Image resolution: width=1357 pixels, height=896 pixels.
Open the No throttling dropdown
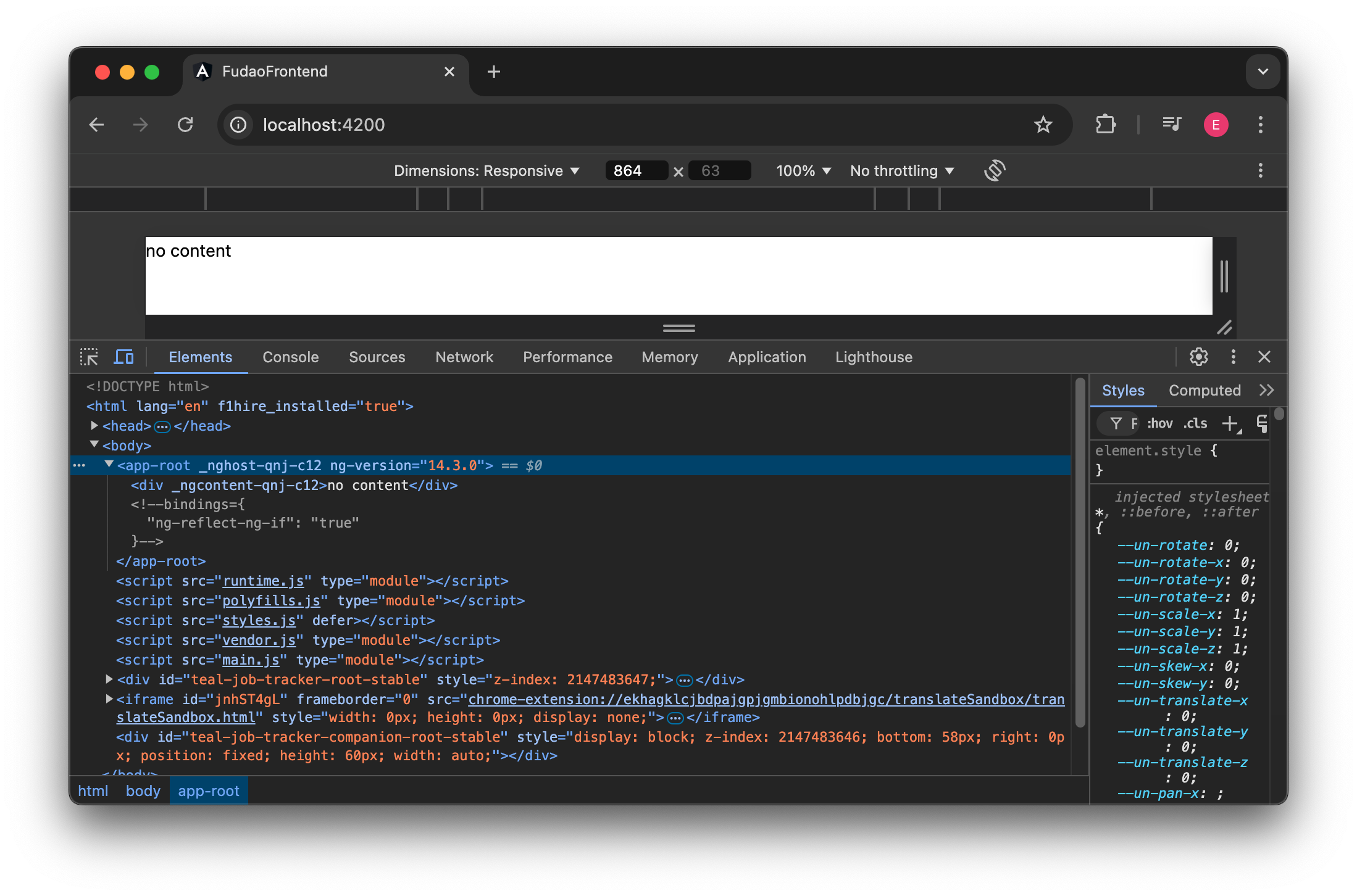point(901,170)
